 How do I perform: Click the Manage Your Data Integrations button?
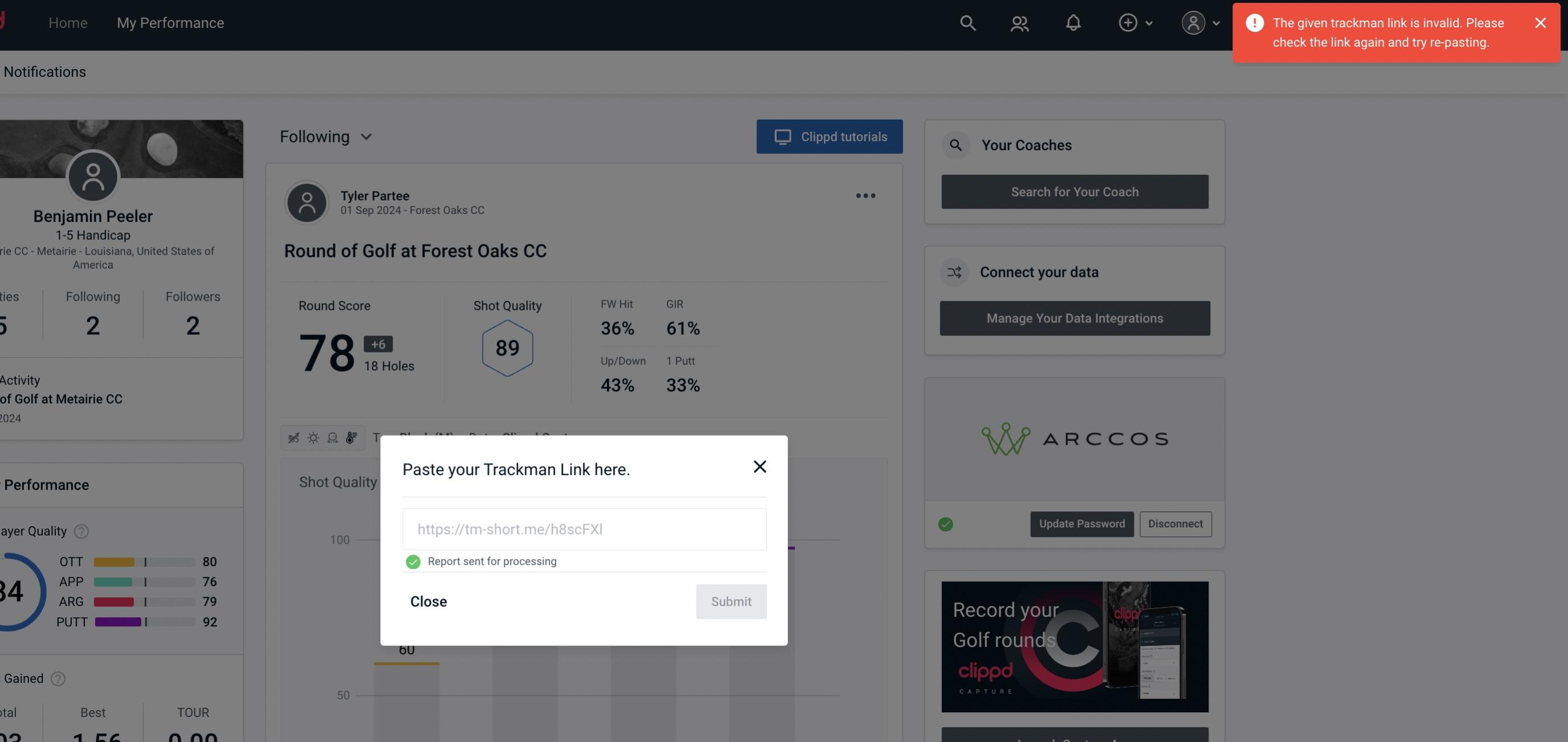click(x=1075, y=318)
